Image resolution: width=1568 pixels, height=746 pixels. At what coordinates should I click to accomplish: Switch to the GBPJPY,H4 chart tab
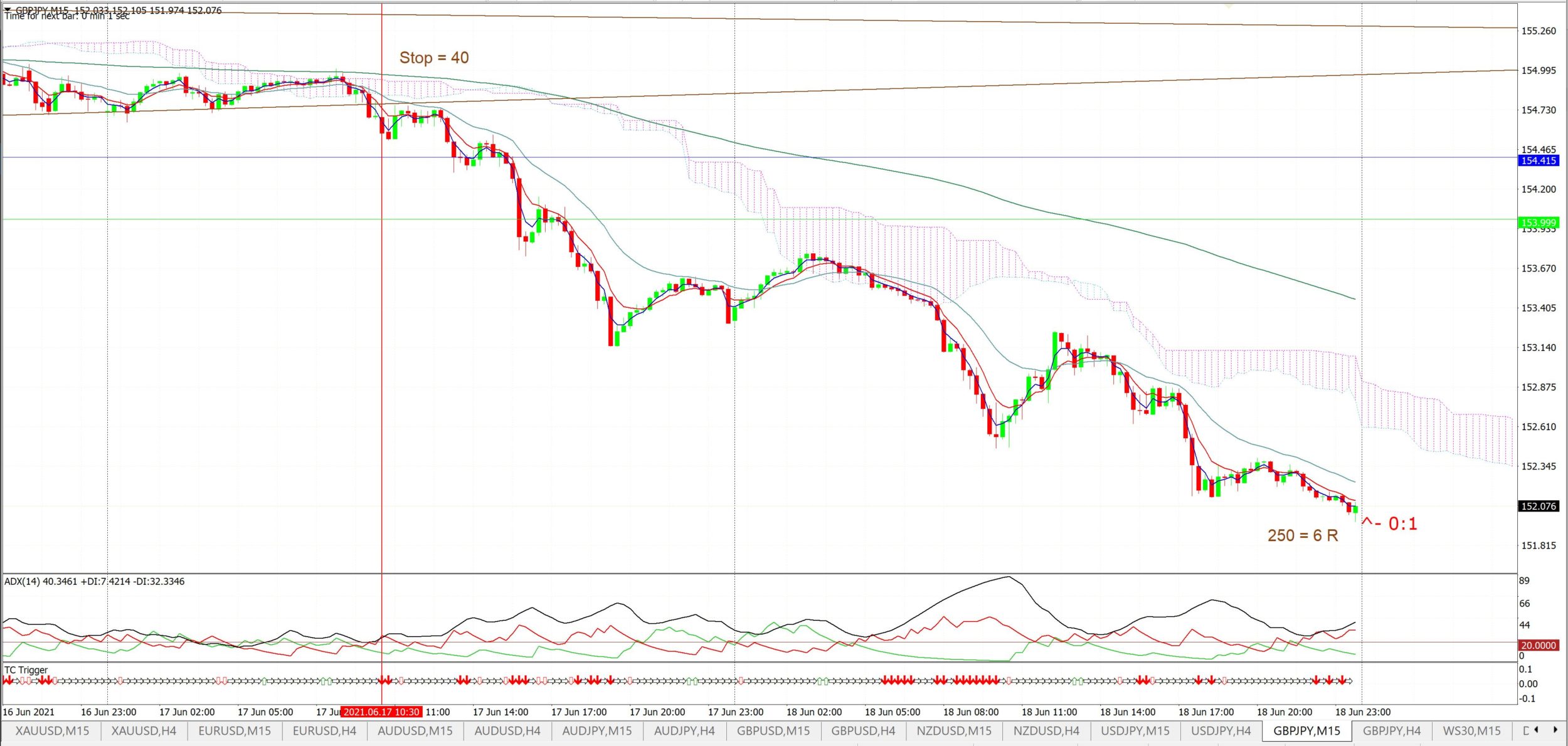tap(1392, 731)
